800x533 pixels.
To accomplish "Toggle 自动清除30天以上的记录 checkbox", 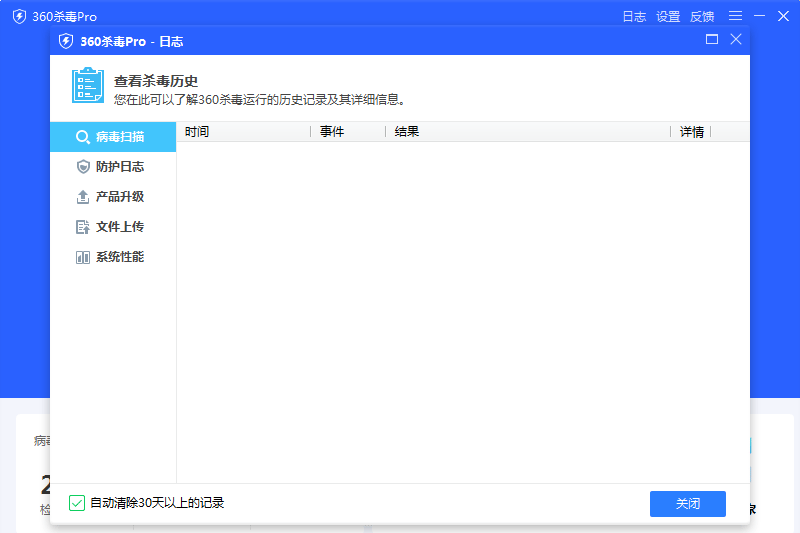I will (x=77, y=503).
